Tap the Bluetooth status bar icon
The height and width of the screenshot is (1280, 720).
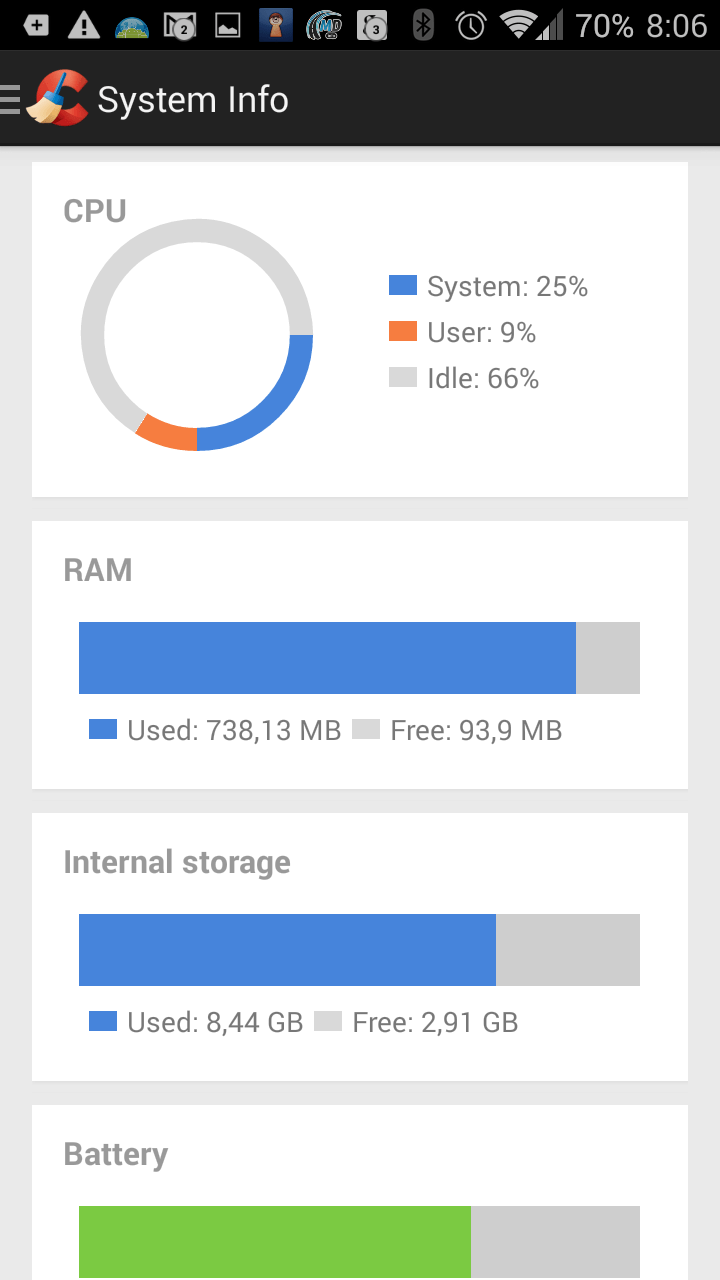point(424,25)
